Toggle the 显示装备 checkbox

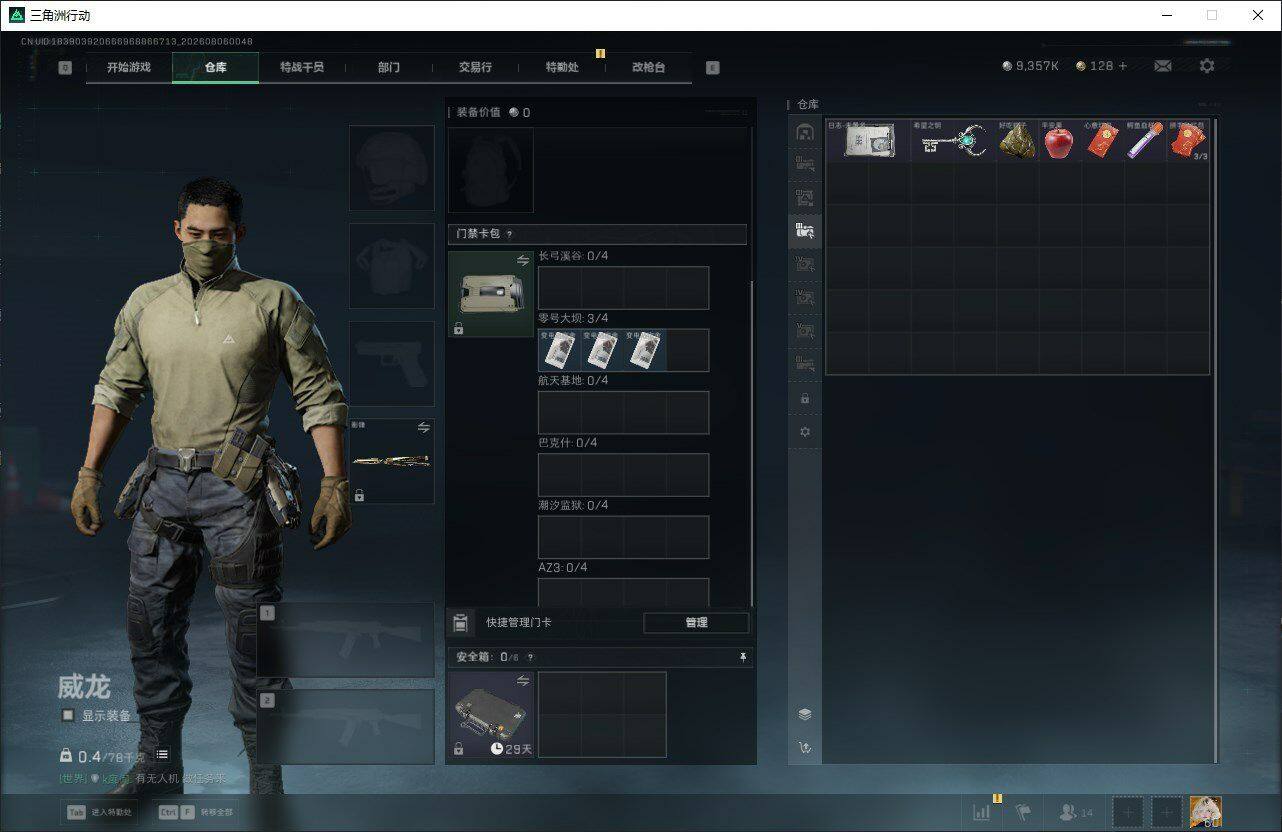pos(68,715)
